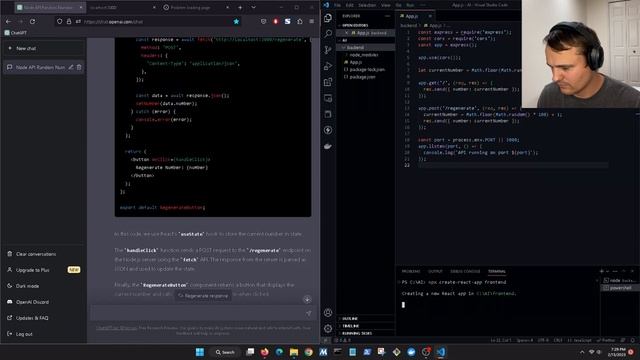
Task: Close the App.js editor tab
Action: pos(430,16)
